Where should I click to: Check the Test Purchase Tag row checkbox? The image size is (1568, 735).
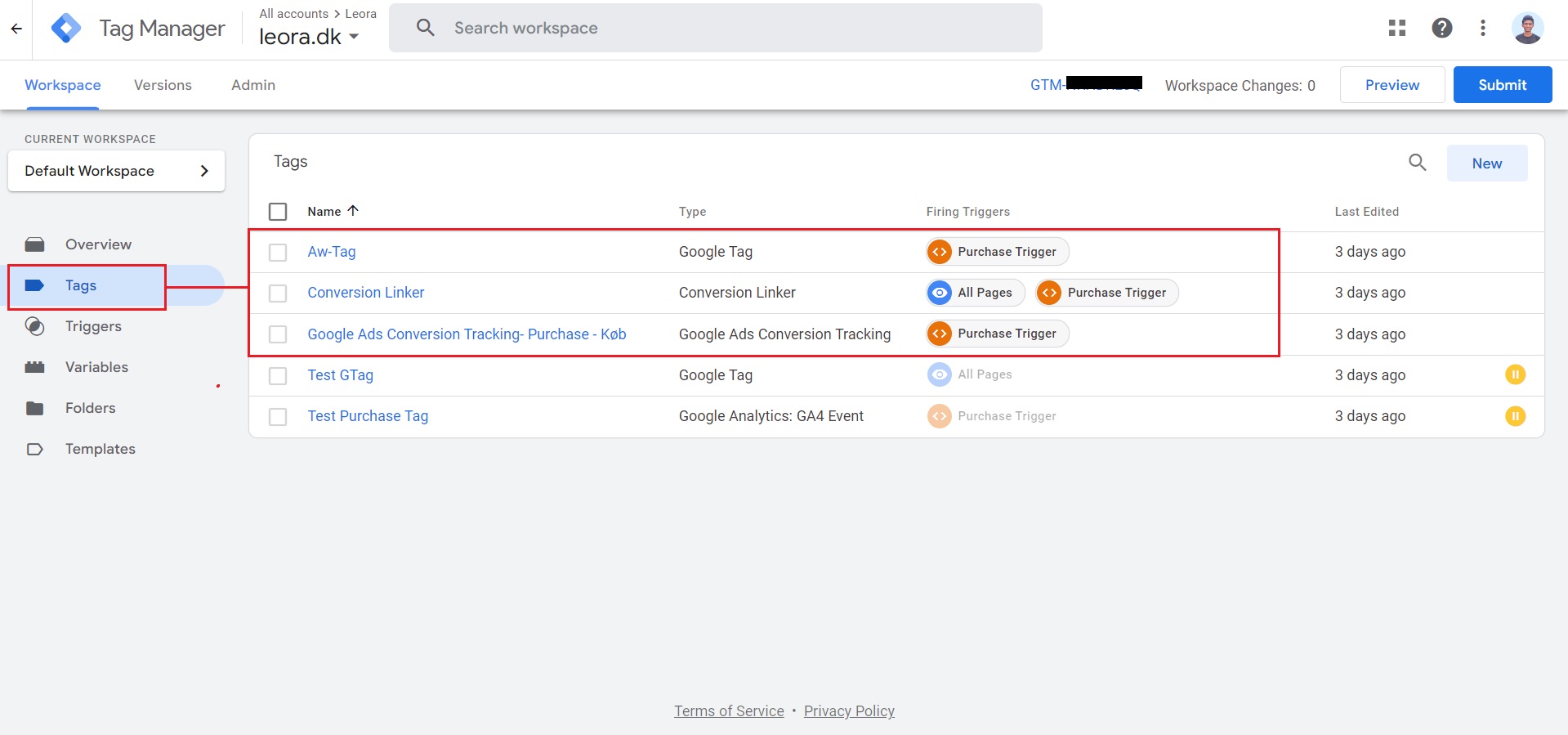click(278, 416)
